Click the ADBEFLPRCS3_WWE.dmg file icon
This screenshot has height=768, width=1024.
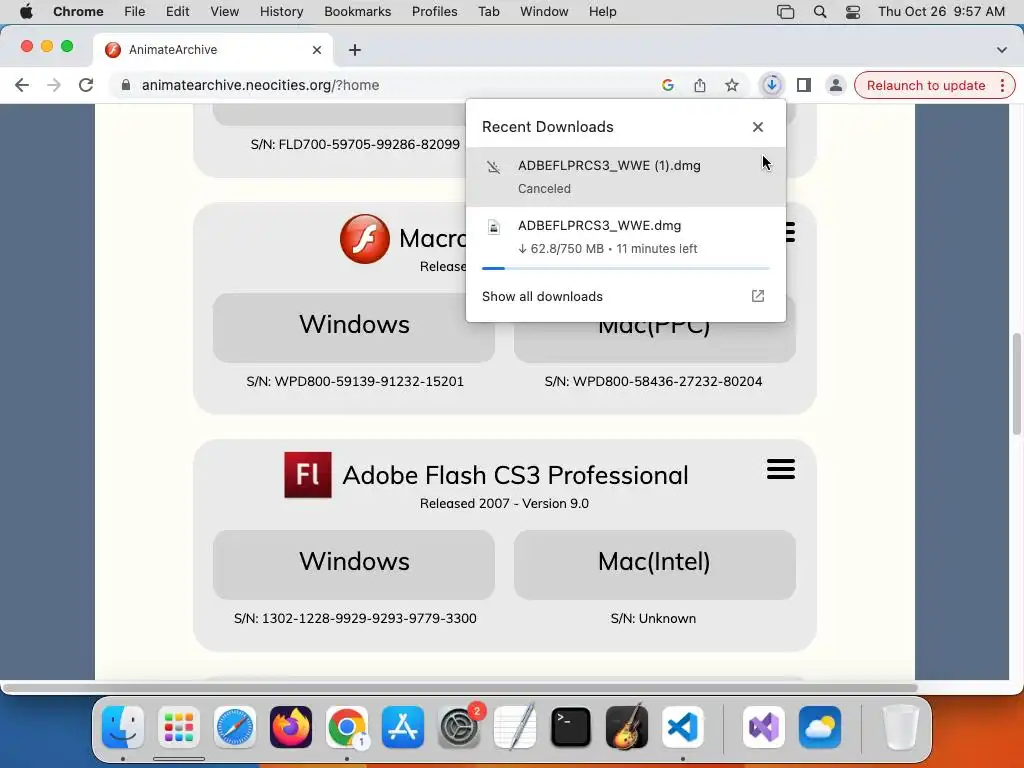[x=494, y=227]
